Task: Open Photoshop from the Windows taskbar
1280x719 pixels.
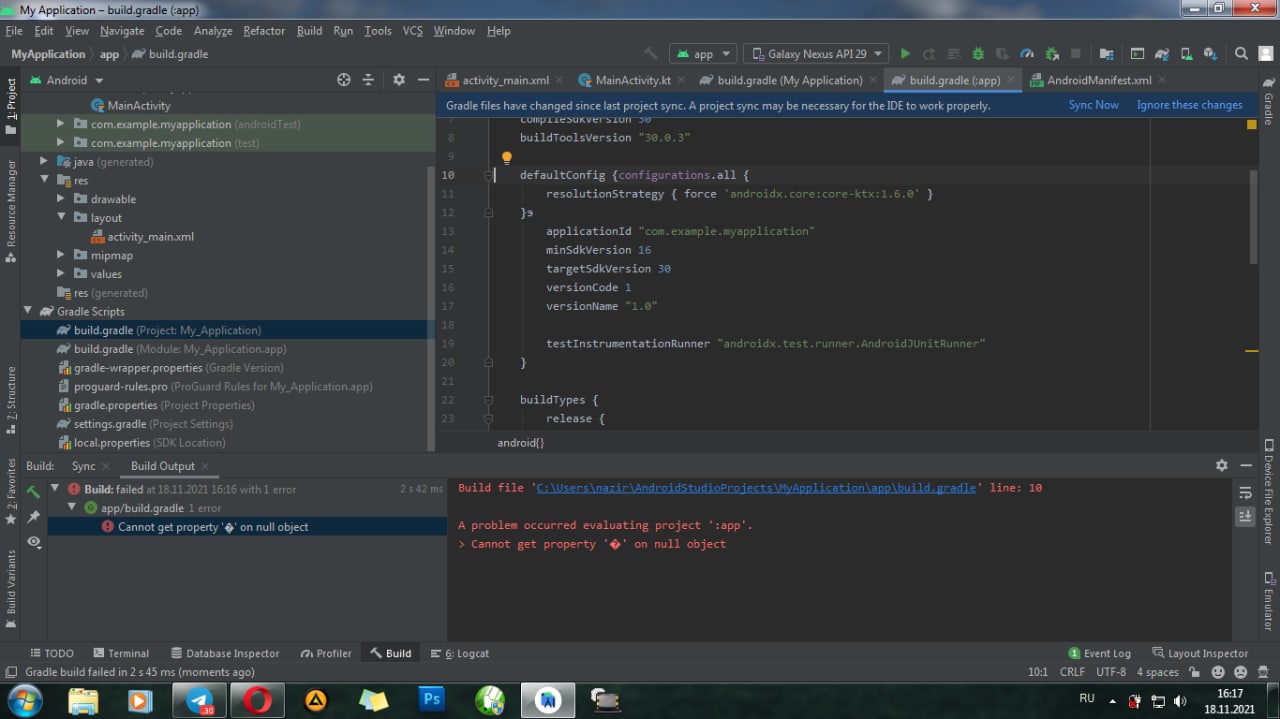Action: coord(432,700)
